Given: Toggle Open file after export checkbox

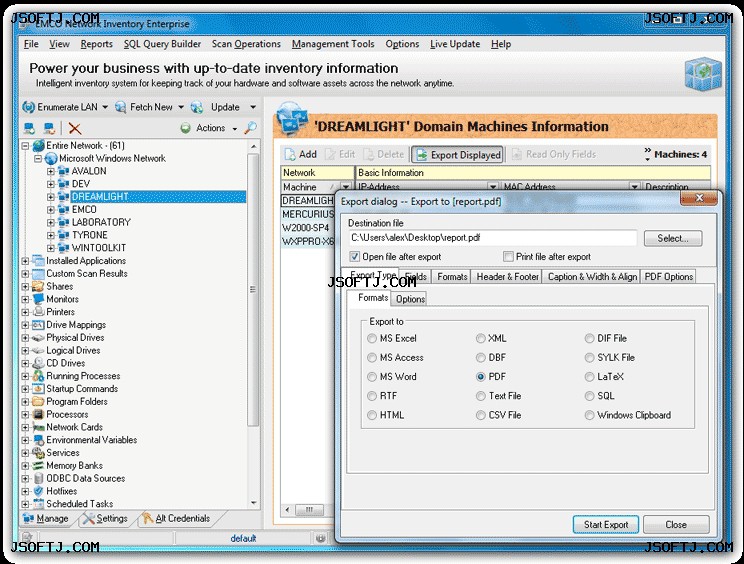Looking at the screenshot, I should [354, 257].
